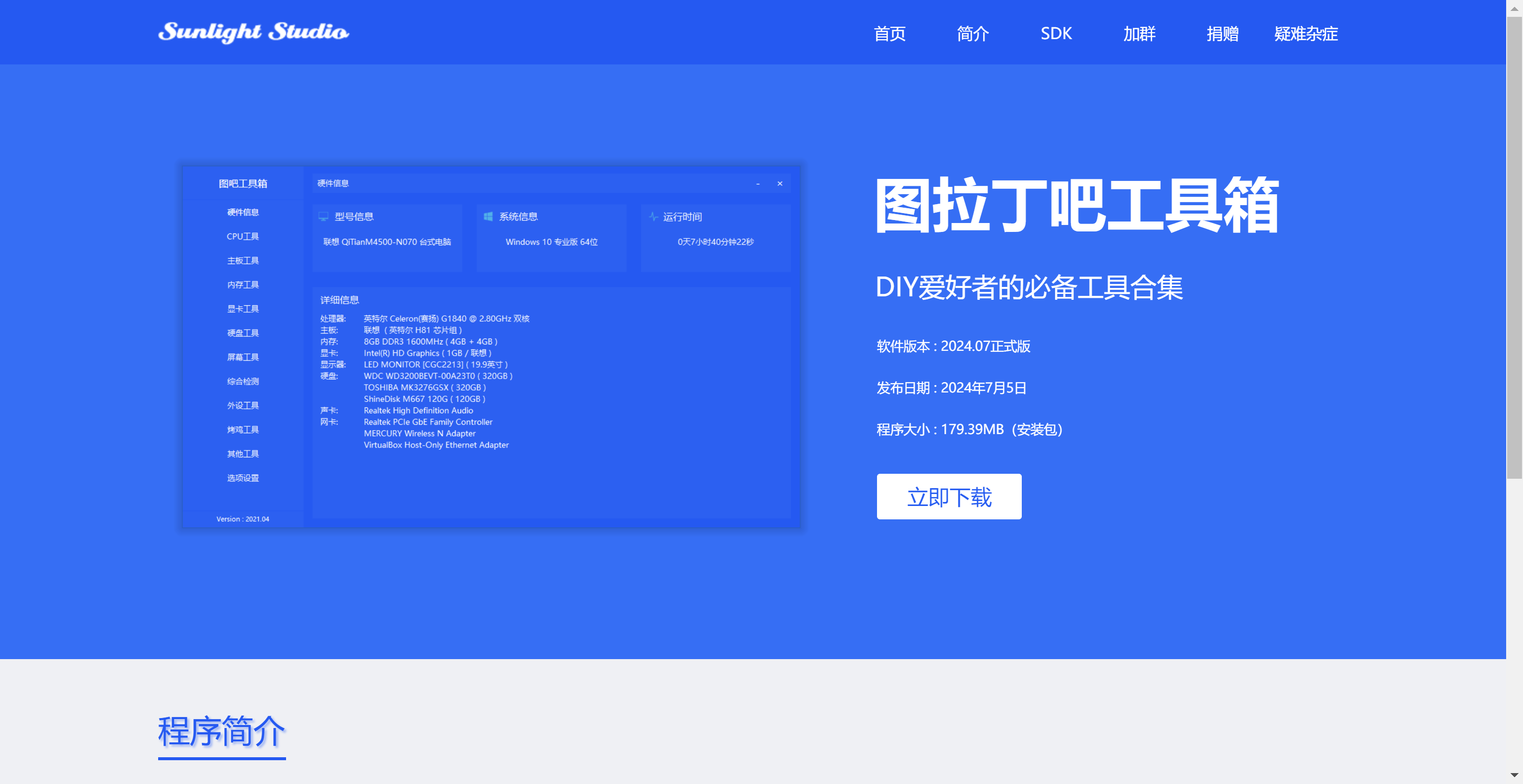Click Realtek PCIe GbE Family Controller line
Screen dimensions: 1523x784
point(428,422)
